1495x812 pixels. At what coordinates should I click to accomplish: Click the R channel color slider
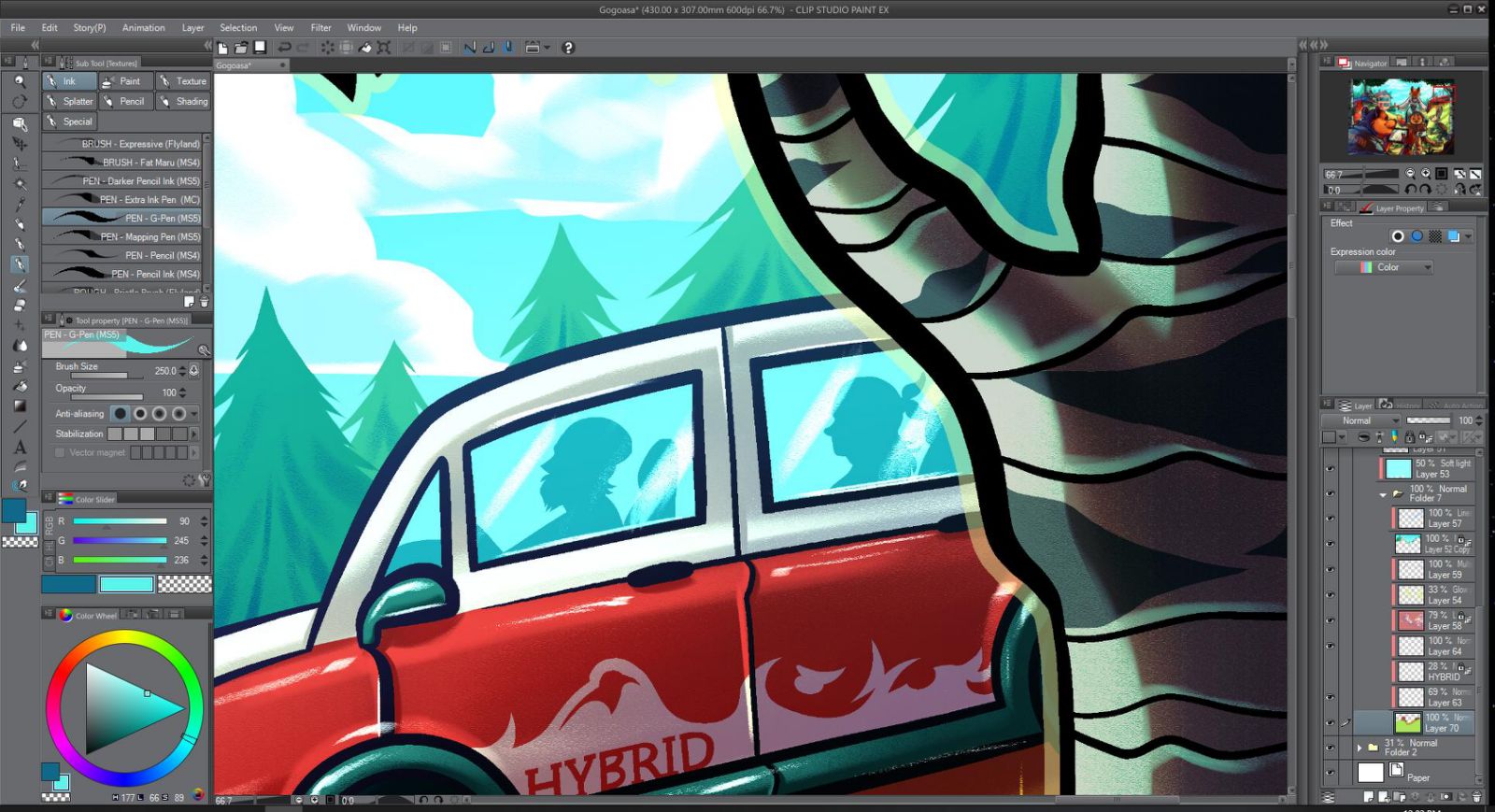coord(120,521)
